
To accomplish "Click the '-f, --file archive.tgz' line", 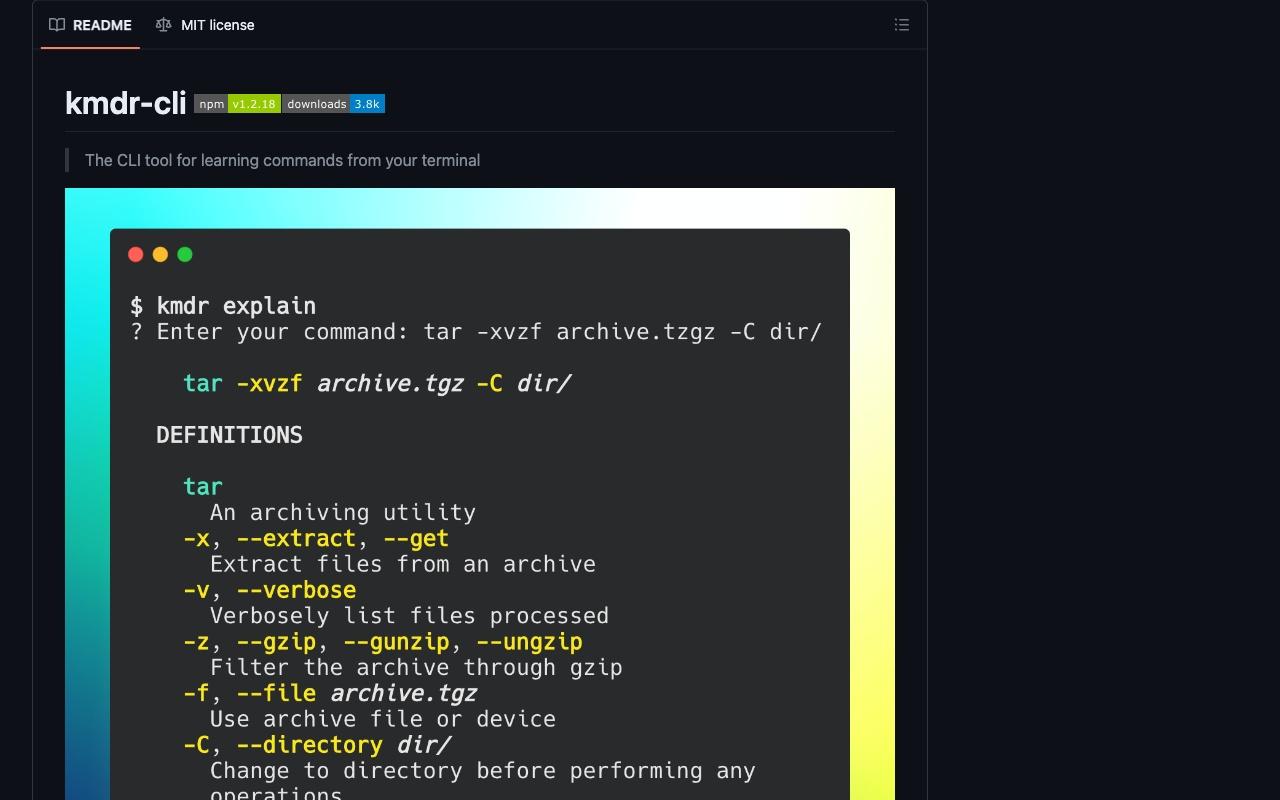I will tap(330, 693).
